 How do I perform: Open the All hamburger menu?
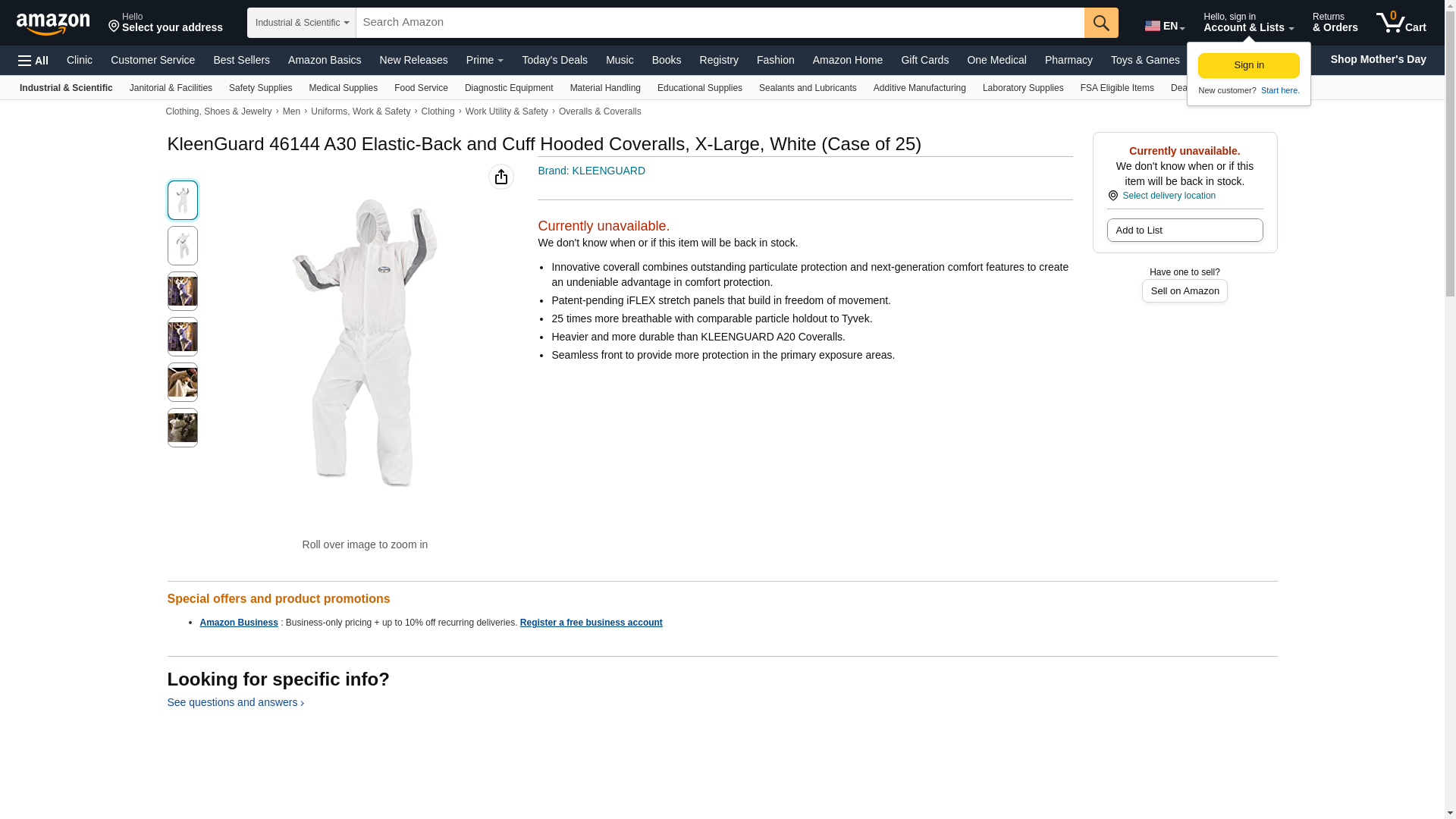(33, 61)
